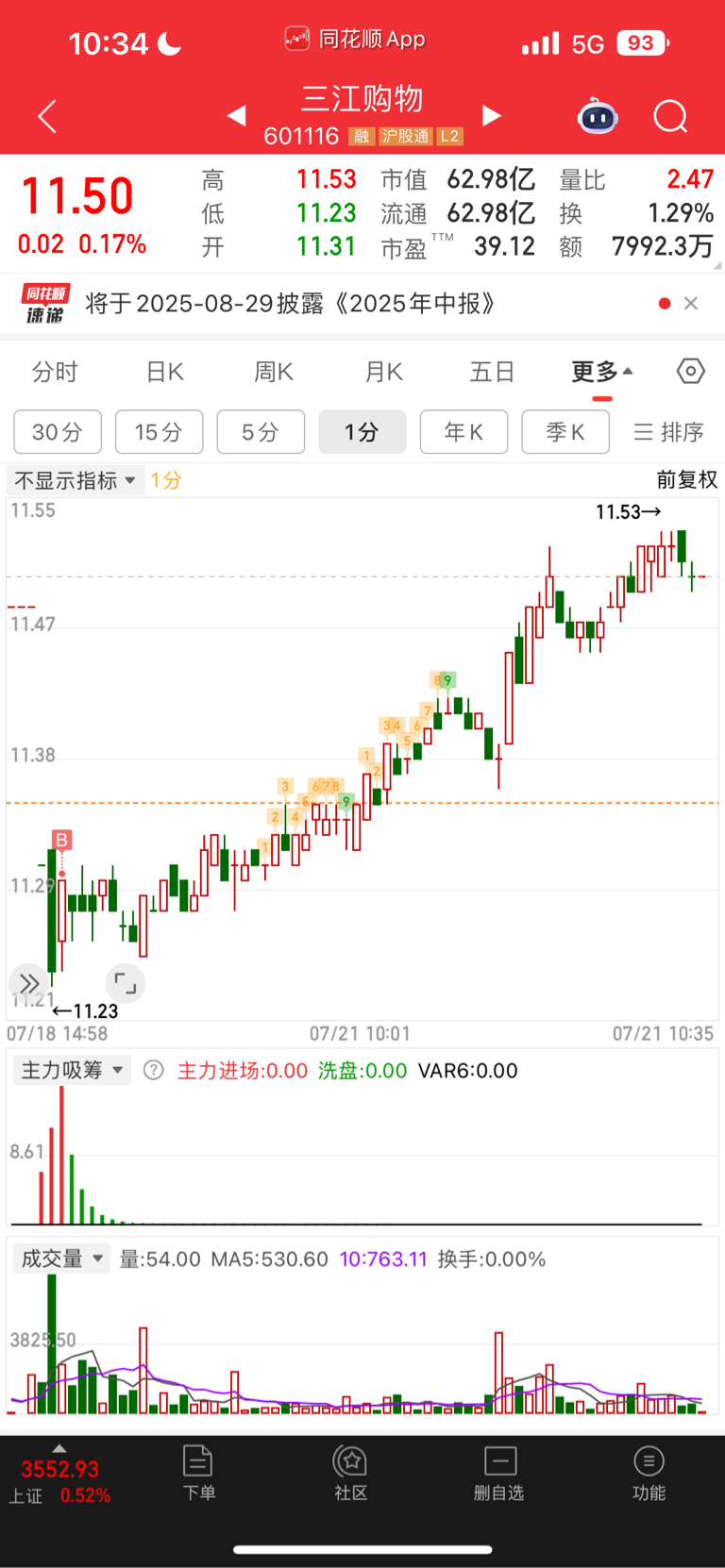Image resolution: width=725 pixels, height=1568 pixels.
Task: Tap the 融 margin badge
Action: coord(362,137)
